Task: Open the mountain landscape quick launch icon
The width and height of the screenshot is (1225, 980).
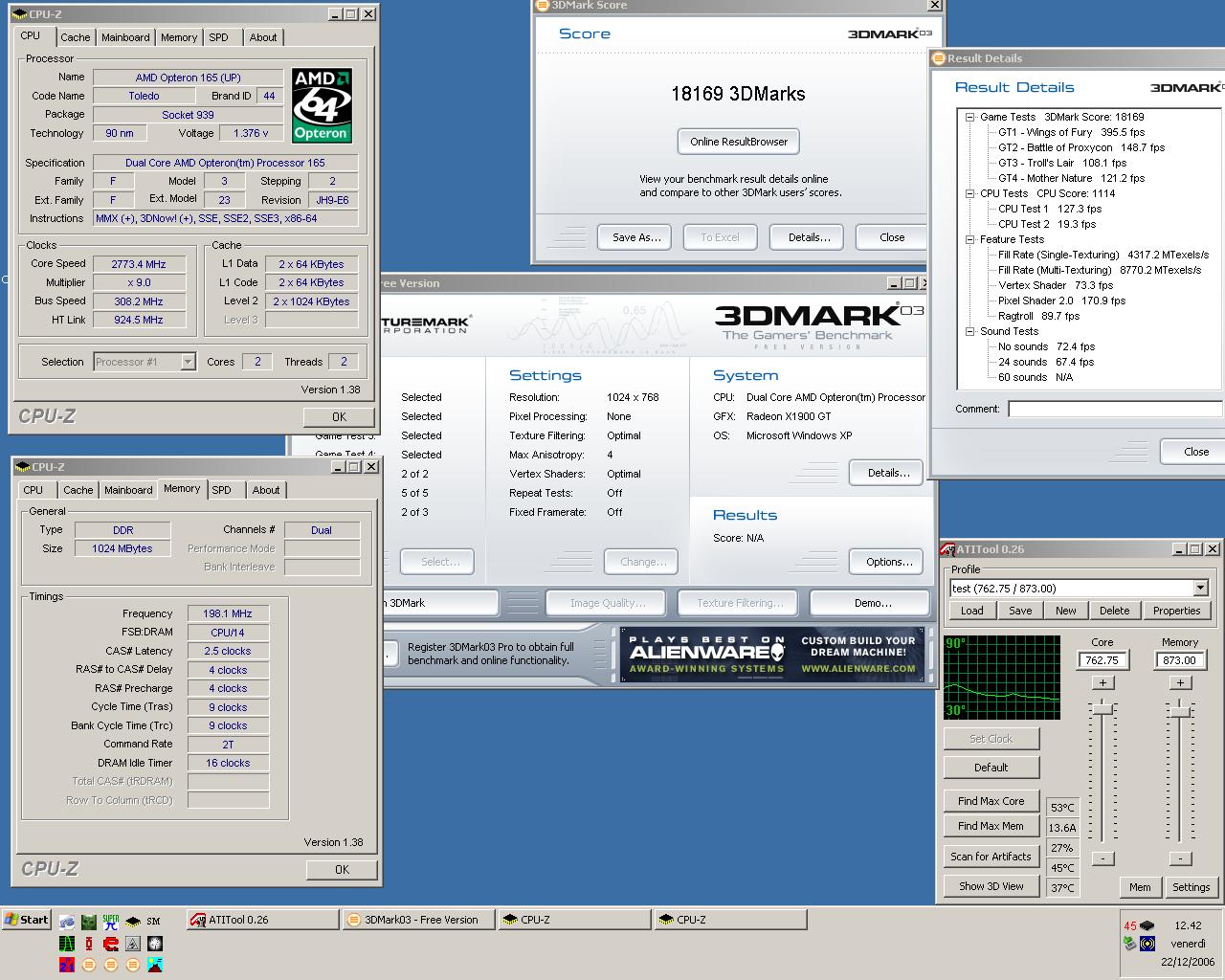Action: (155, 965)
